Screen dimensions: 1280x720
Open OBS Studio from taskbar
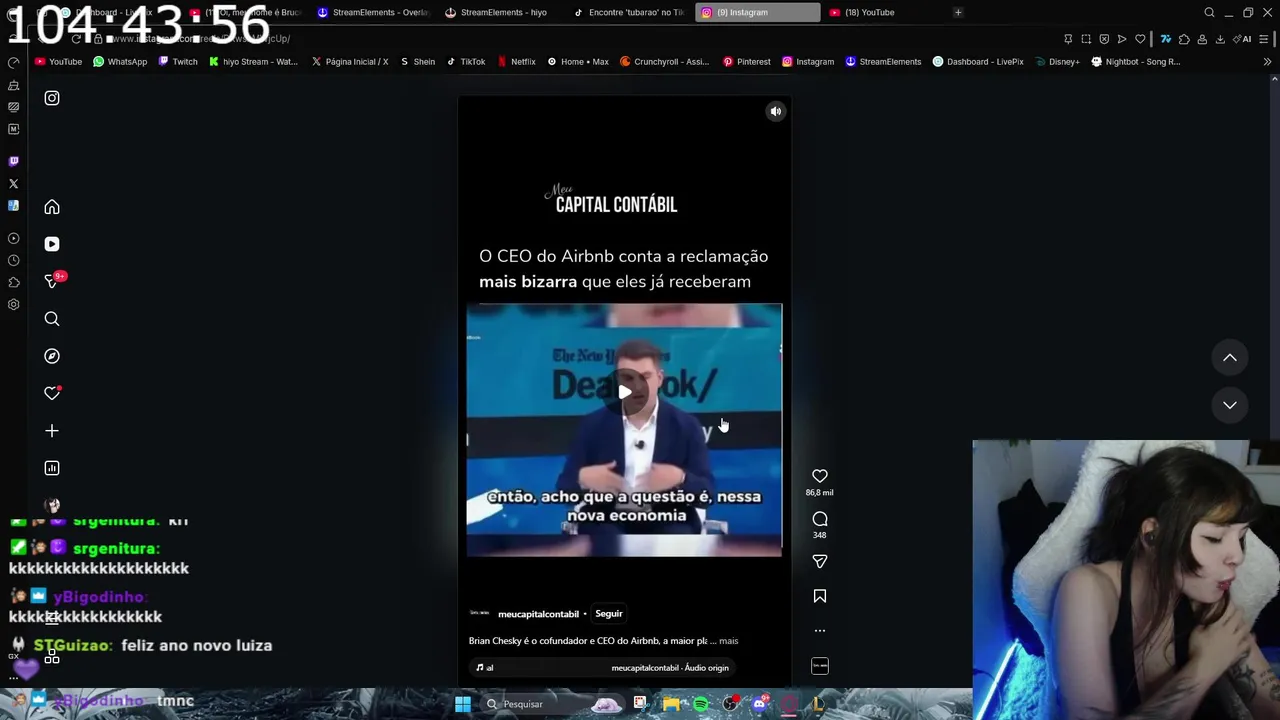coord(730,704)
